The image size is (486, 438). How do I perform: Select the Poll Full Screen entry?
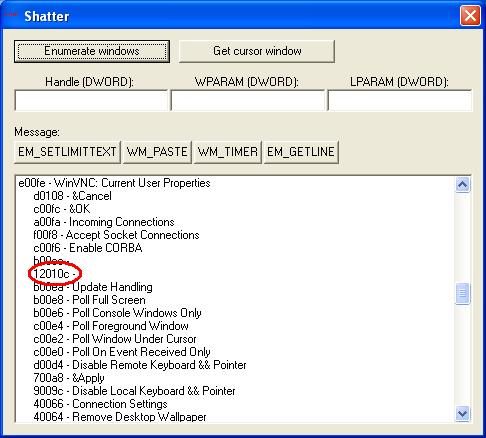click(x=89, y=300)
